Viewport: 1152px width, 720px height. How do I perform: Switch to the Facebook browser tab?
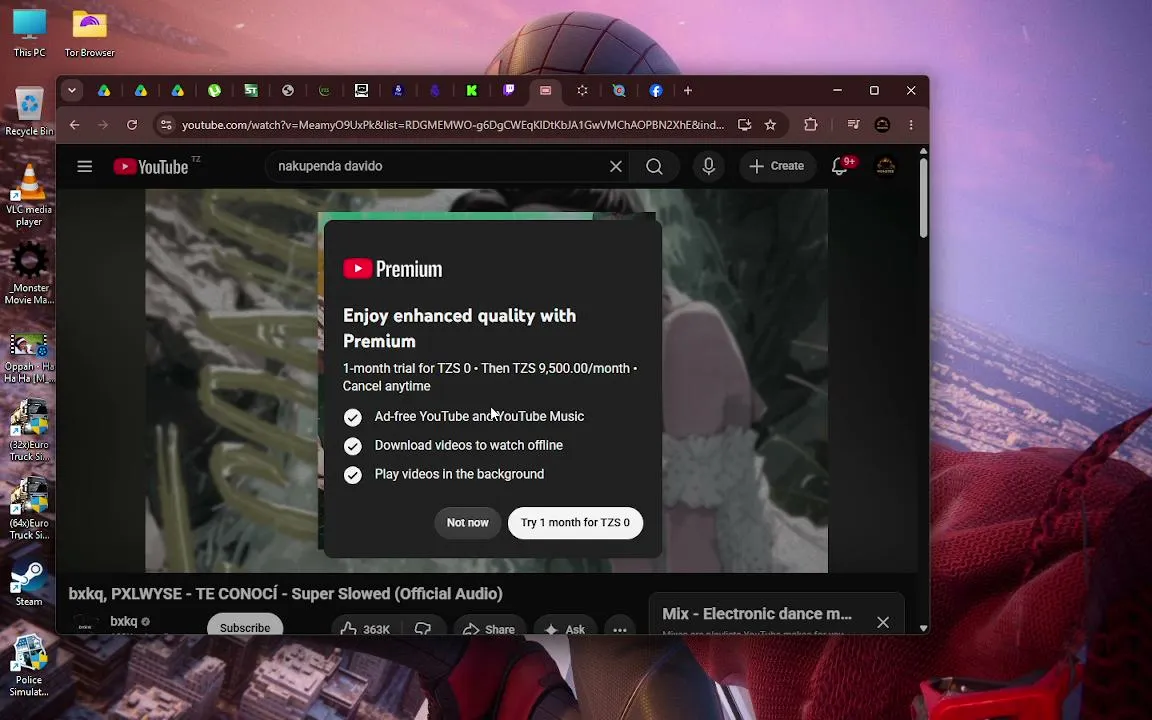click(656, 90)
